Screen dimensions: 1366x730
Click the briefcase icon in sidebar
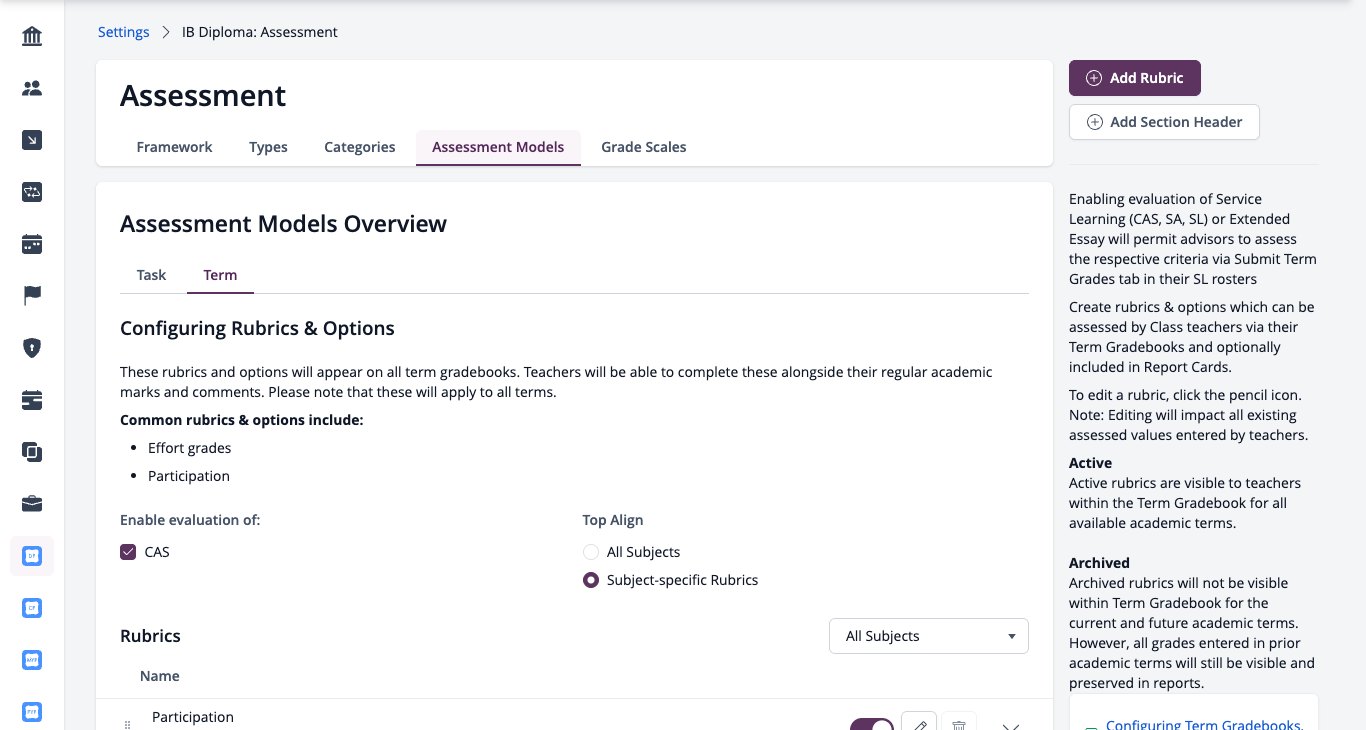click(32, 504)
